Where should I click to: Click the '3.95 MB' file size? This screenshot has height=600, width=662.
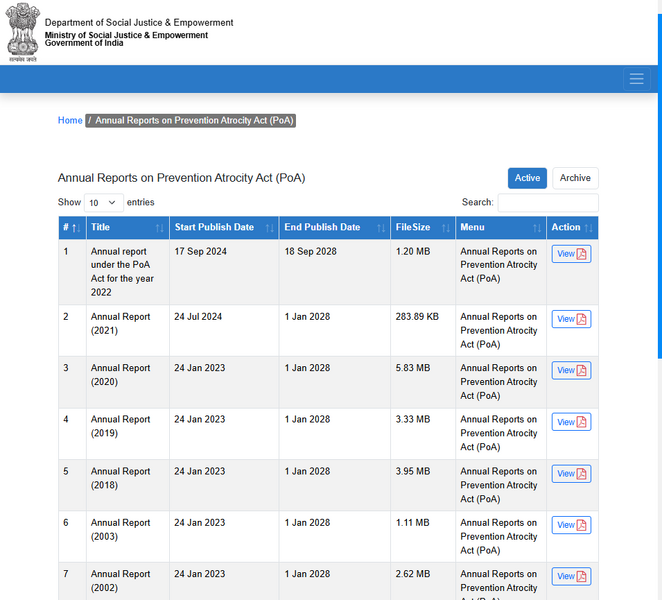tap(413, 471)
